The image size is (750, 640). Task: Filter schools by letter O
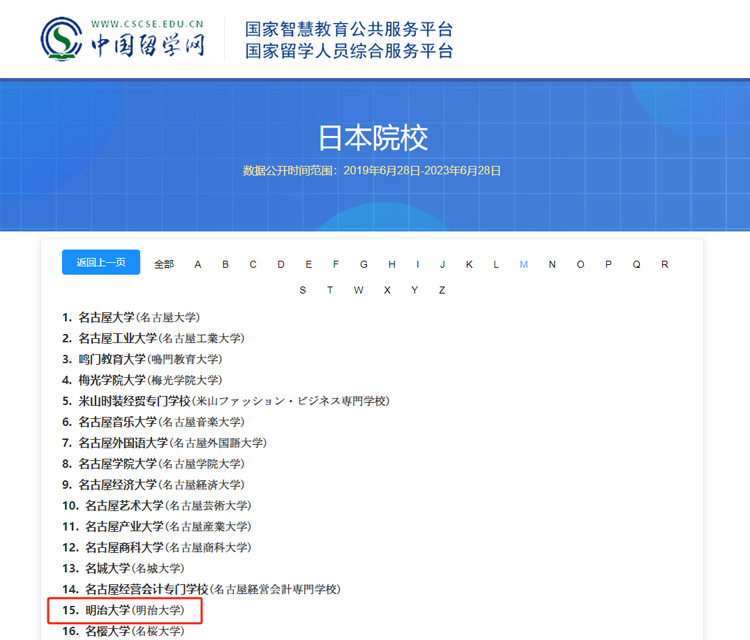(x=580, y=264)
